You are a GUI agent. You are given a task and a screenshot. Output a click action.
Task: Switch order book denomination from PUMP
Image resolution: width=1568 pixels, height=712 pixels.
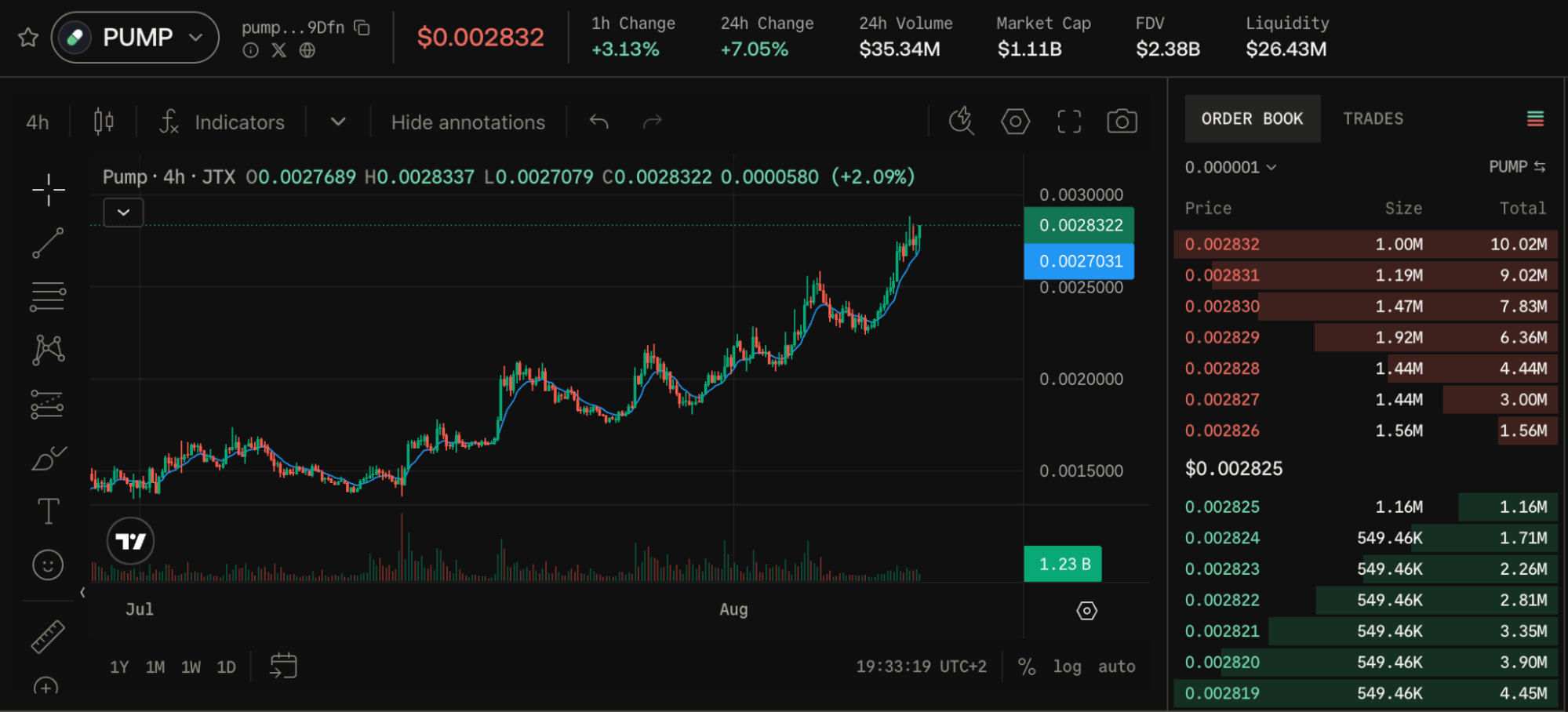tap(1517, 167)
